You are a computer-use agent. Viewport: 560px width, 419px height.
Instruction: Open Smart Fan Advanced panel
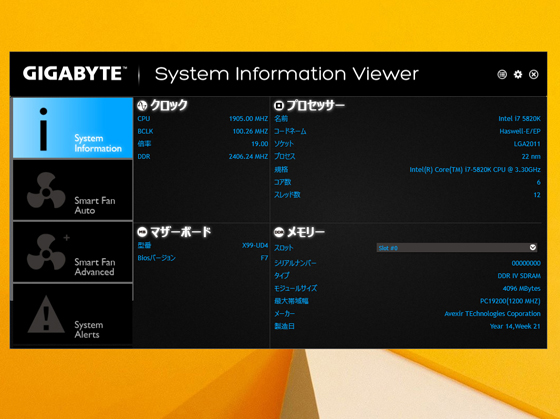(73, 252)
